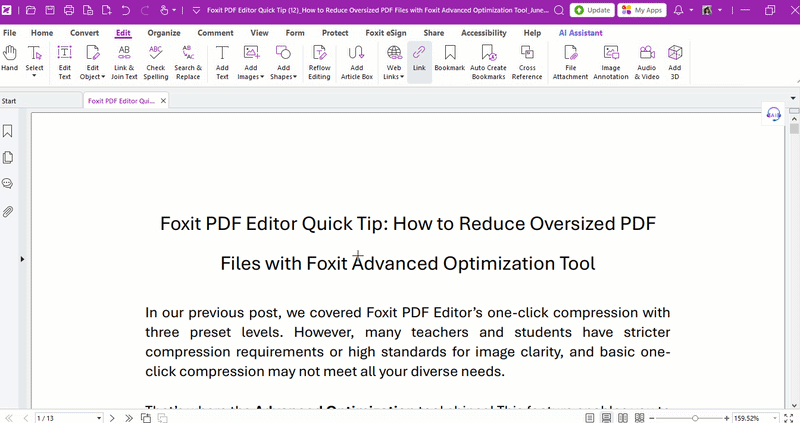Open the AI Assistant tab
Image resolution: width=800 pixels, height=423 pixels.
point(580,33)
